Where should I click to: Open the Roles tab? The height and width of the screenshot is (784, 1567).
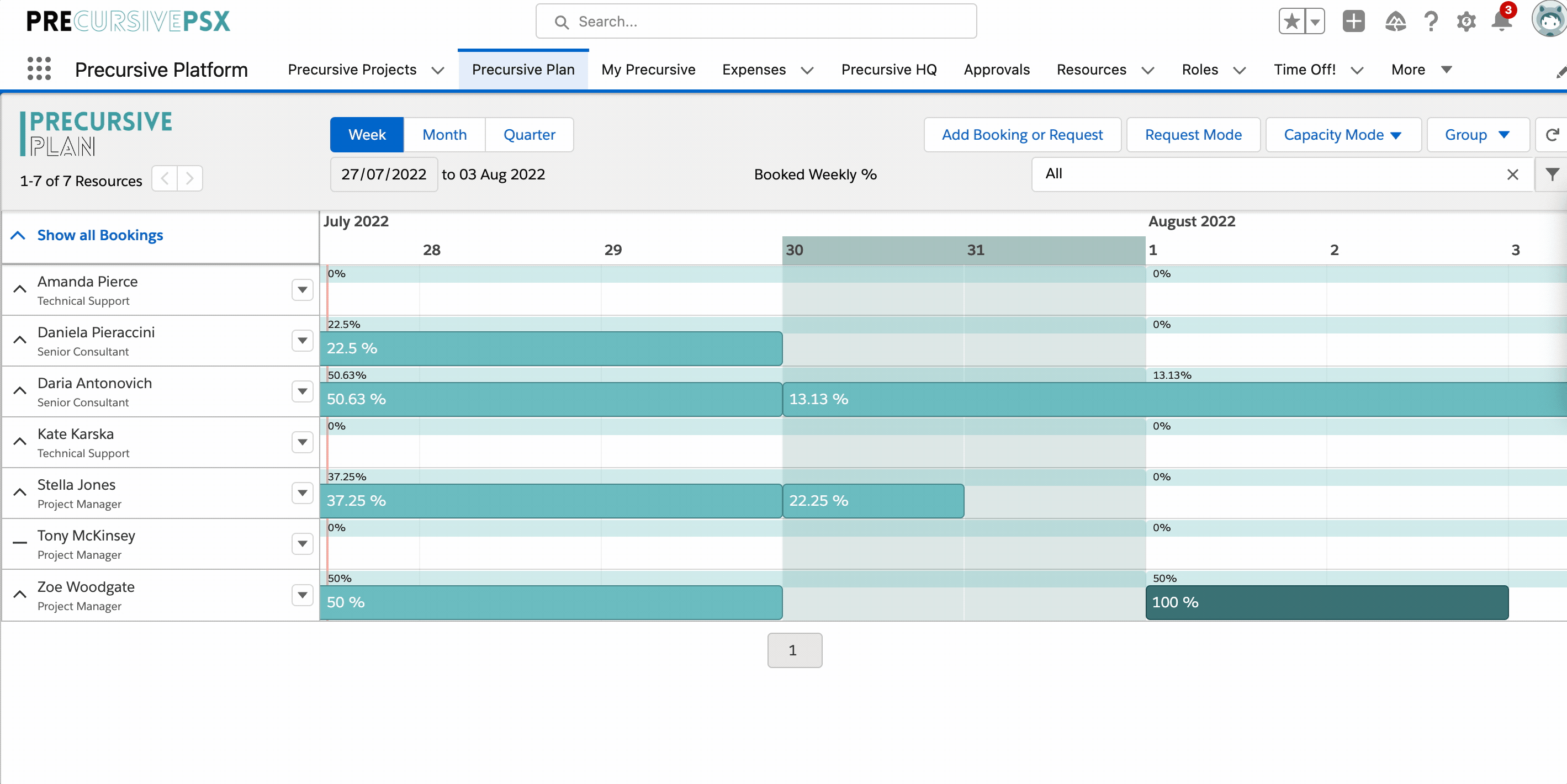click(1200, 70)
